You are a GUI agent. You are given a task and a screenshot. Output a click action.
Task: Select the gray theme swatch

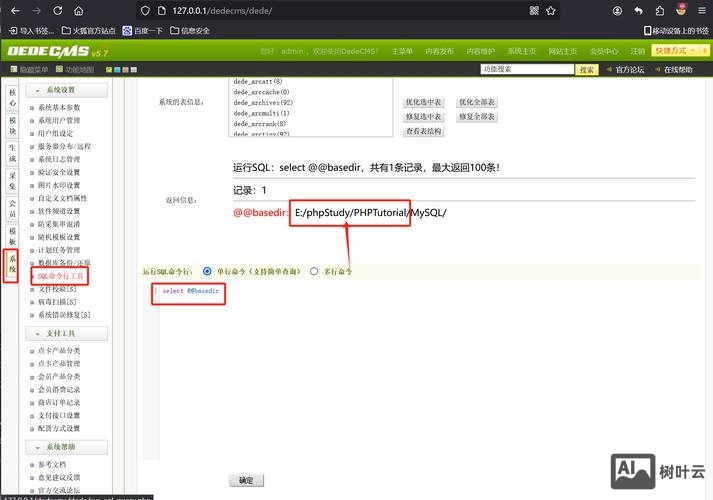(x=133, y=70)
